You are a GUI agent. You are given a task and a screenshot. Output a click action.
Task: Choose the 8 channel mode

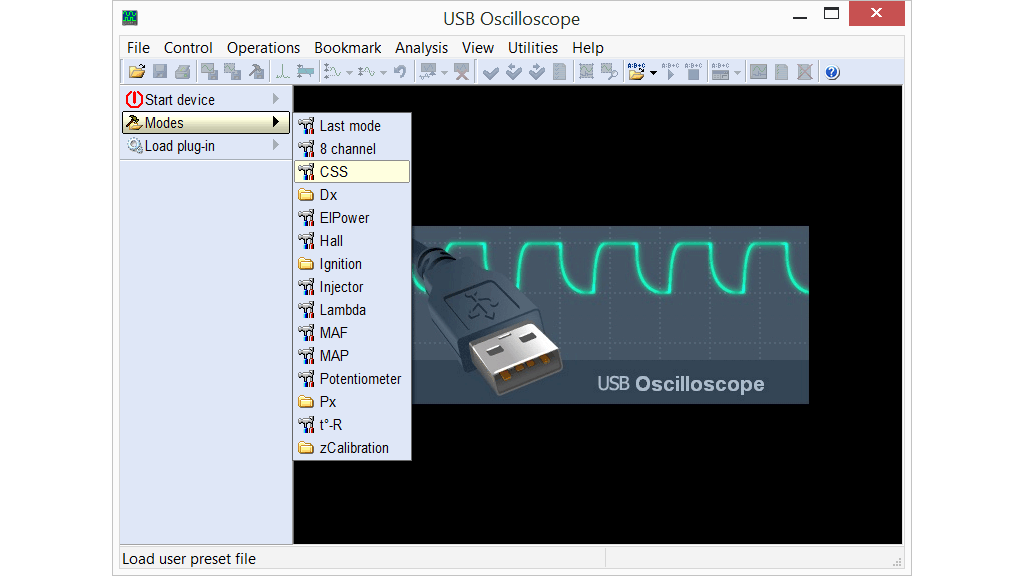pyautogui.click(x=347, y=149)
